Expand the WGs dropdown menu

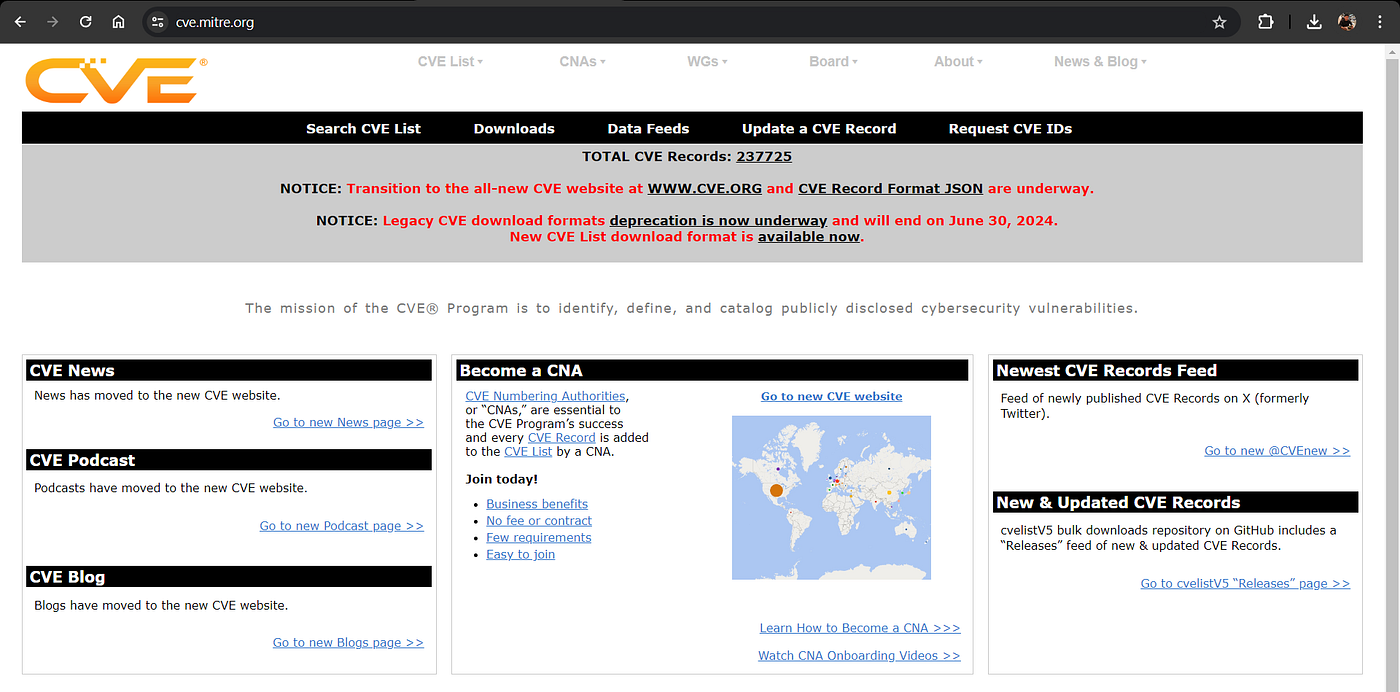click(x=707, y=61)
